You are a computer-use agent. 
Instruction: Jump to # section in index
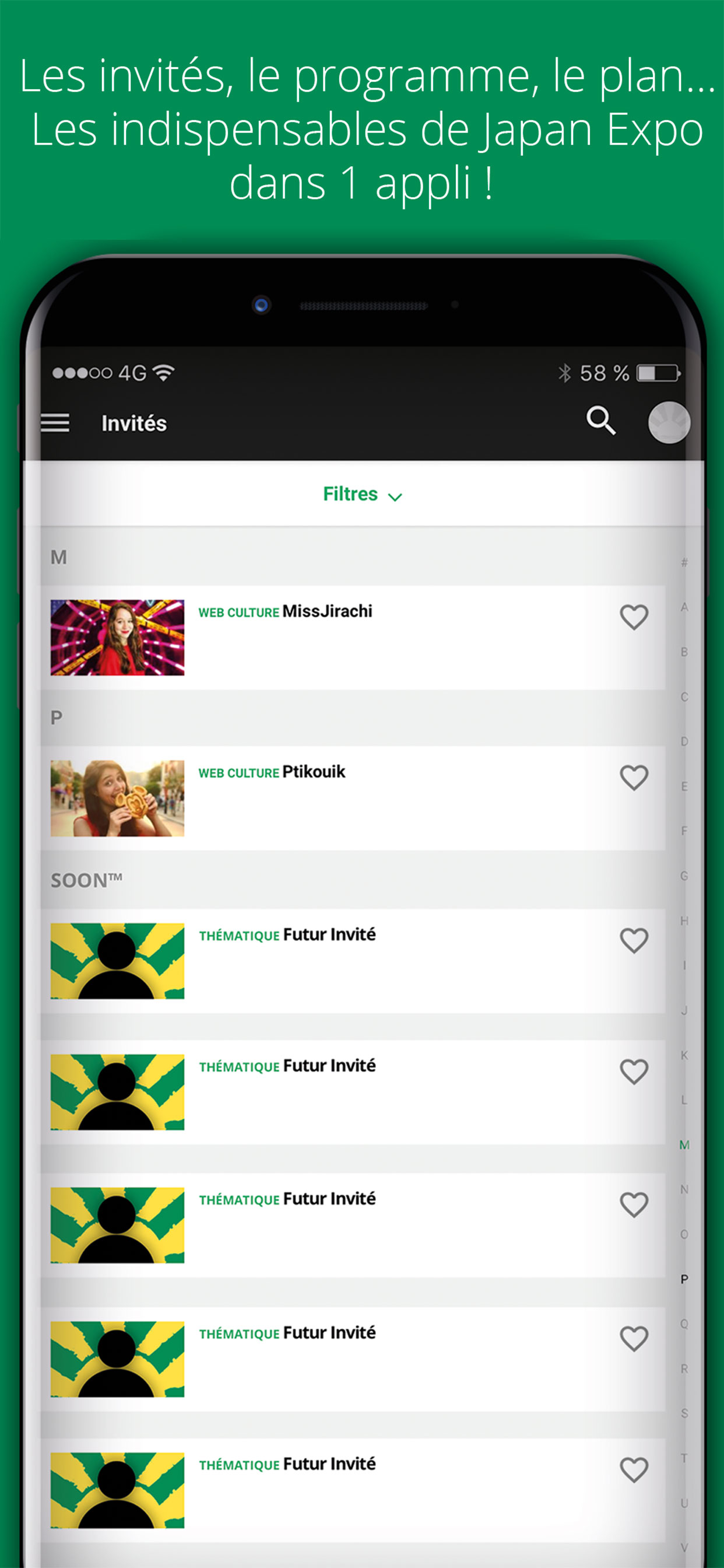[684, 562]
